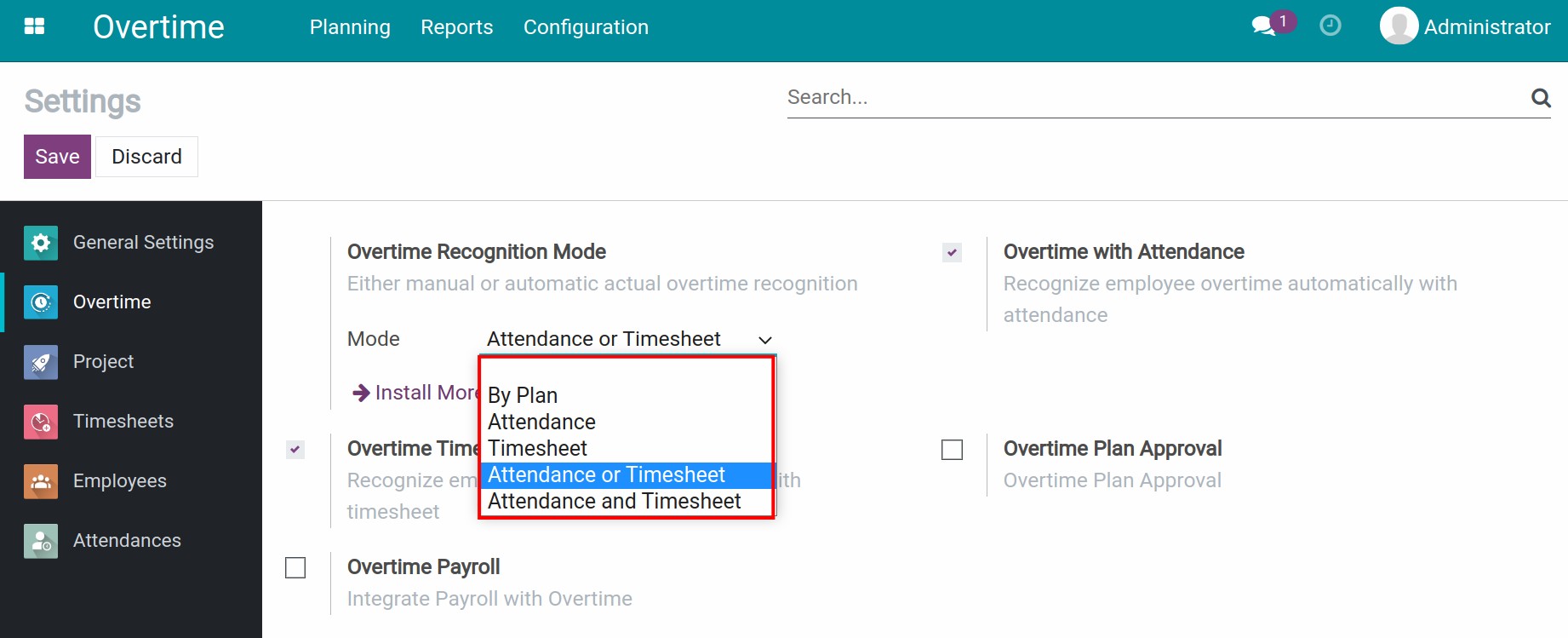Open the activities clock icon
The image size is (1568, 638).
pyautogui.click(x=1330, y=26)
